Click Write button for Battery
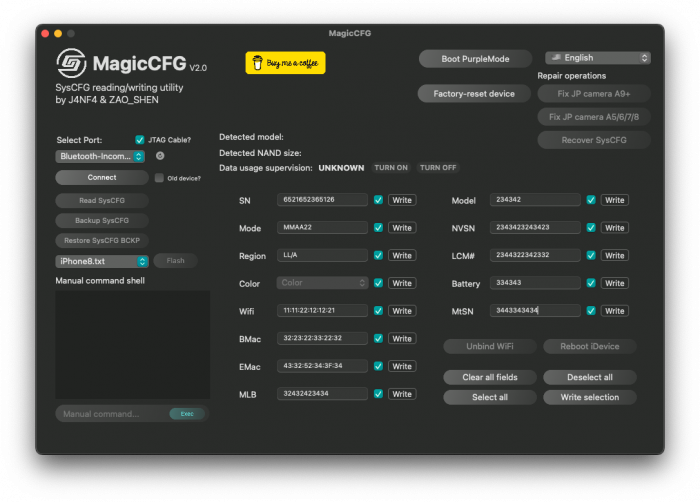 click(x=614, y=283)
